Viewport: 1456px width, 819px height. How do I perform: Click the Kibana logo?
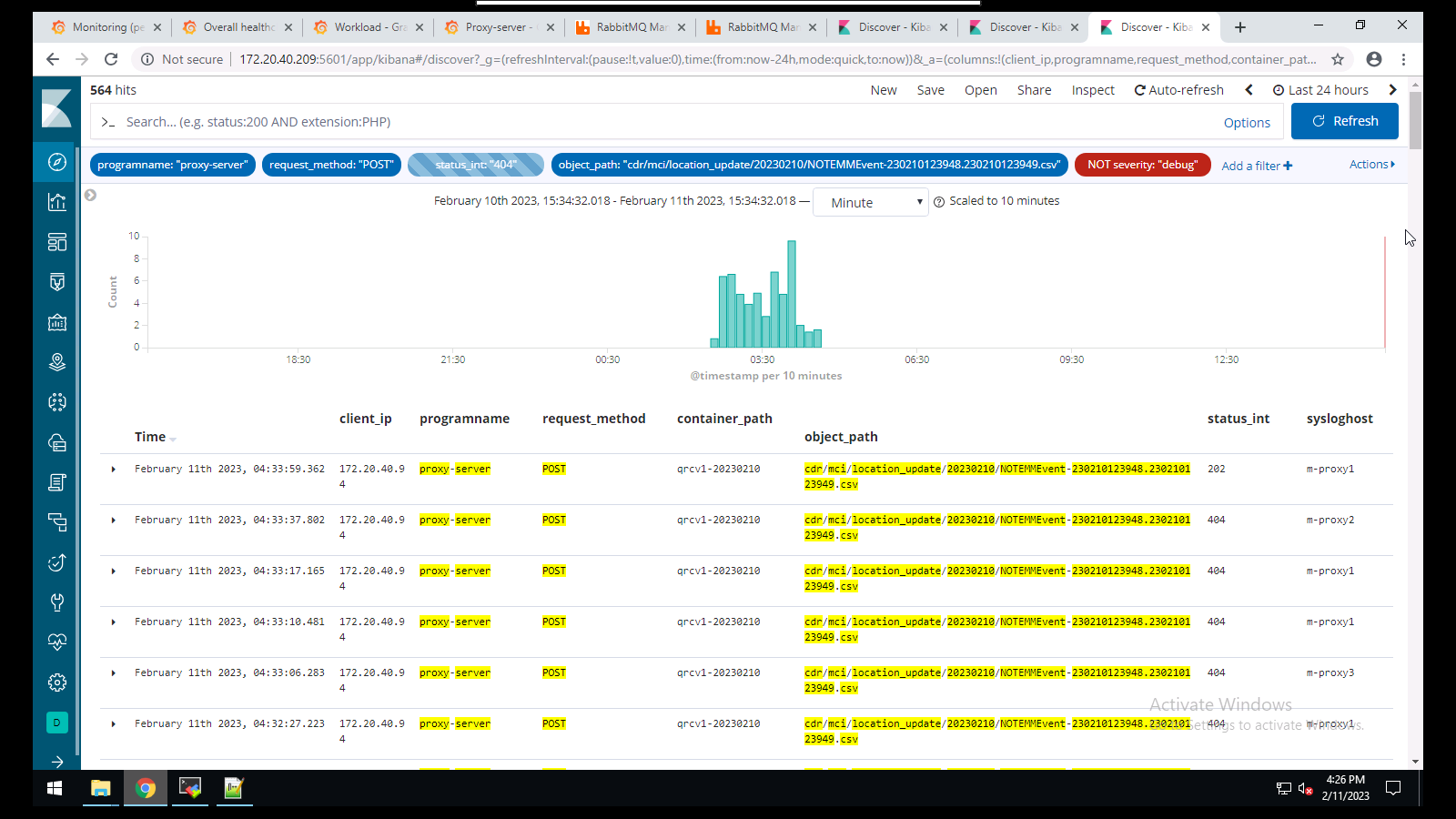click(56, 109)
